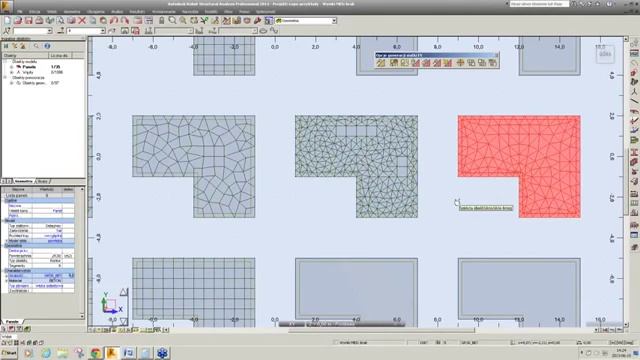Open the Analiza menu
Screen dimensions: 640x360
(117, 11)
